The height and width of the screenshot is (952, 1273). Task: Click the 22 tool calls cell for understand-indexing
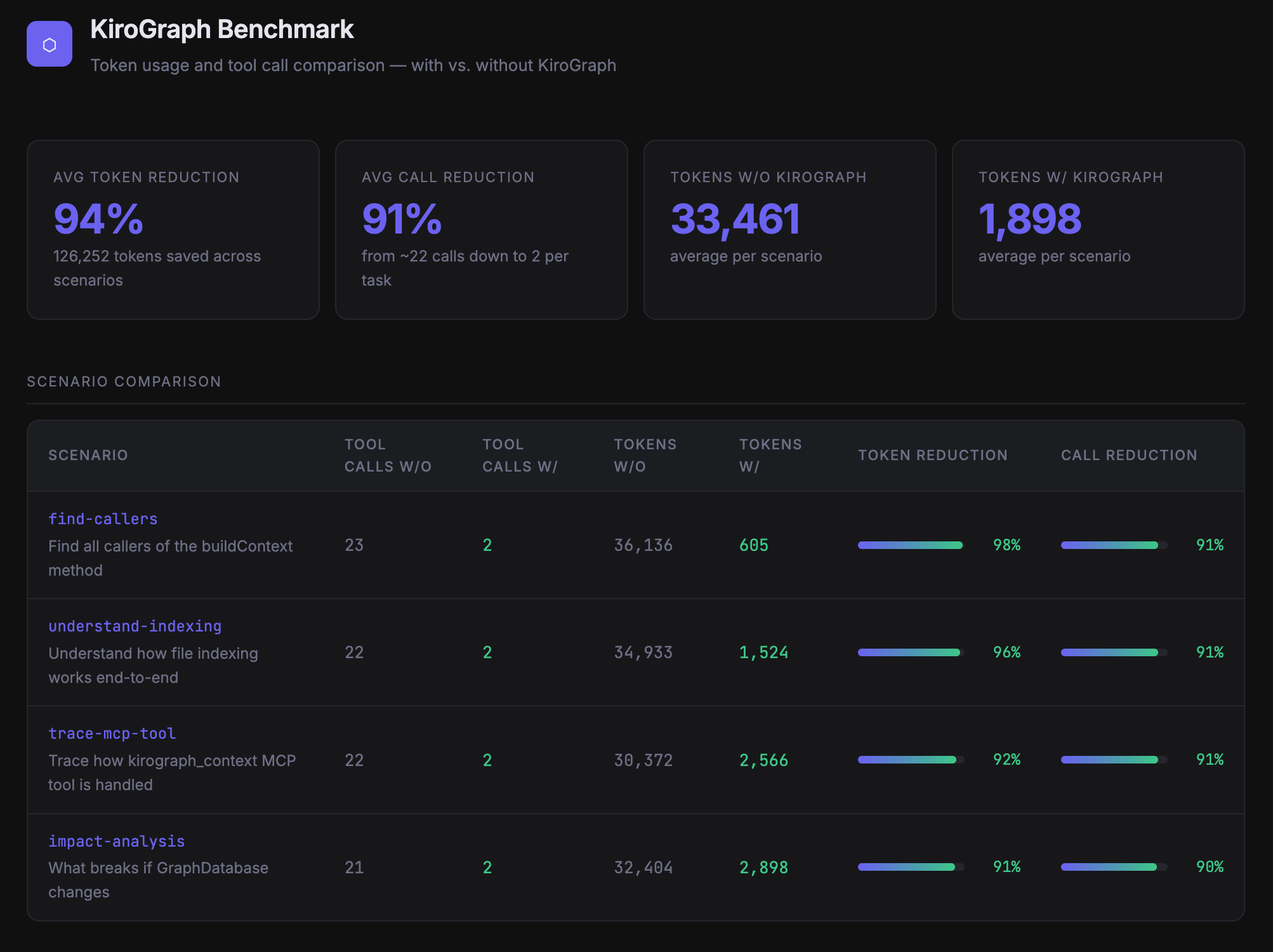[x=354, y=652]
